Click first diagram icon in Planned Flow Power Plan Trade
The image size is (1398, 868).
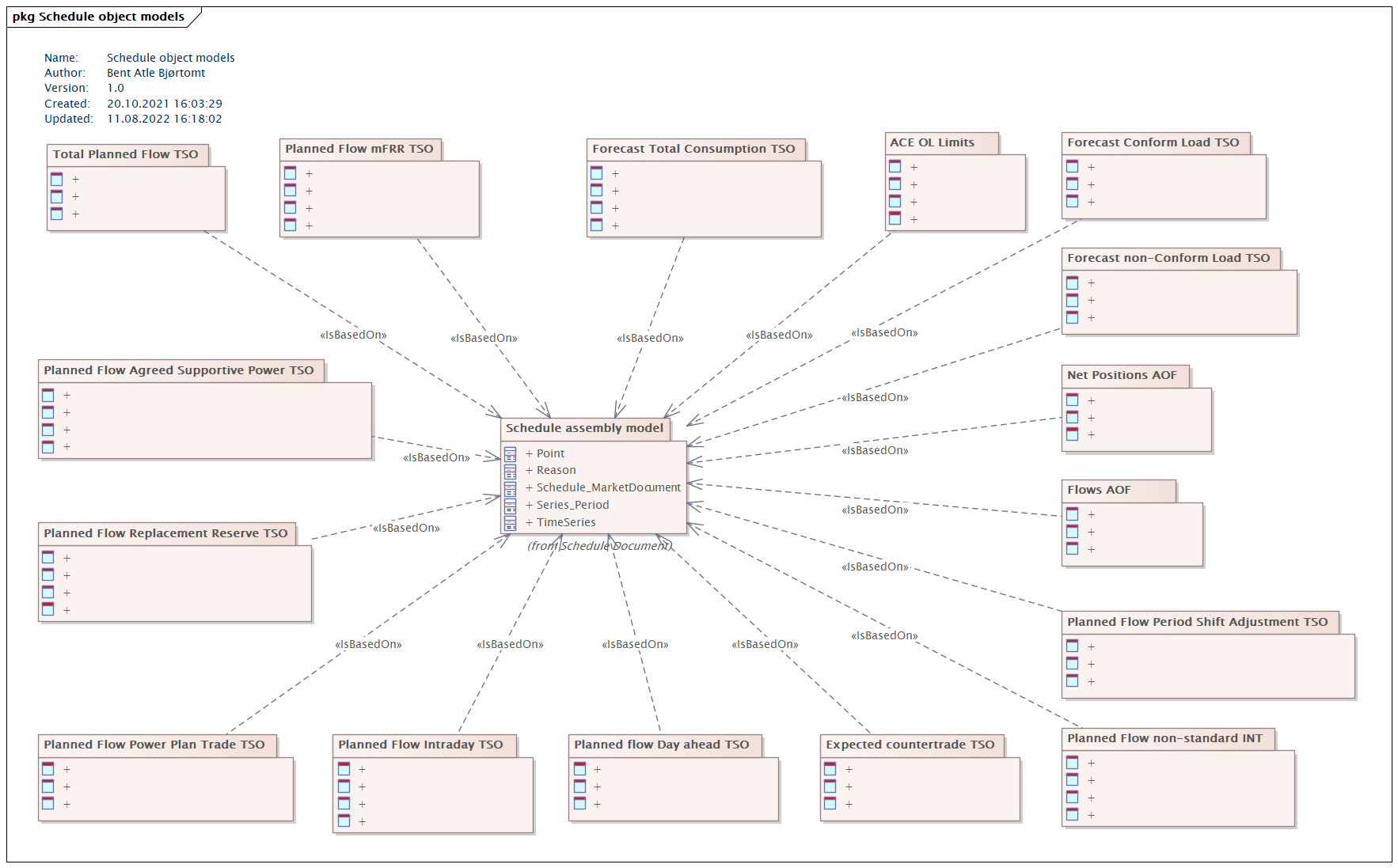tap(48, 769)
